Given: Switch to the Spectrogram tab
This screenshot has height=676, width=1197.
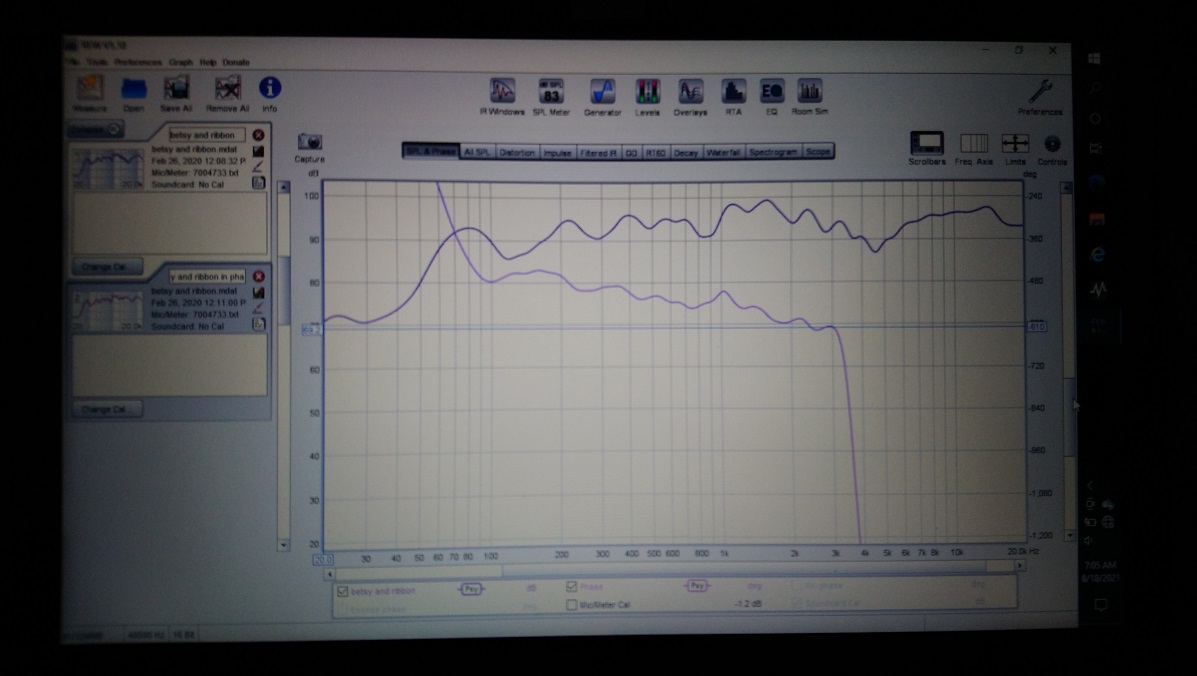Looking at the screenshot, I should tap(773, 152).
